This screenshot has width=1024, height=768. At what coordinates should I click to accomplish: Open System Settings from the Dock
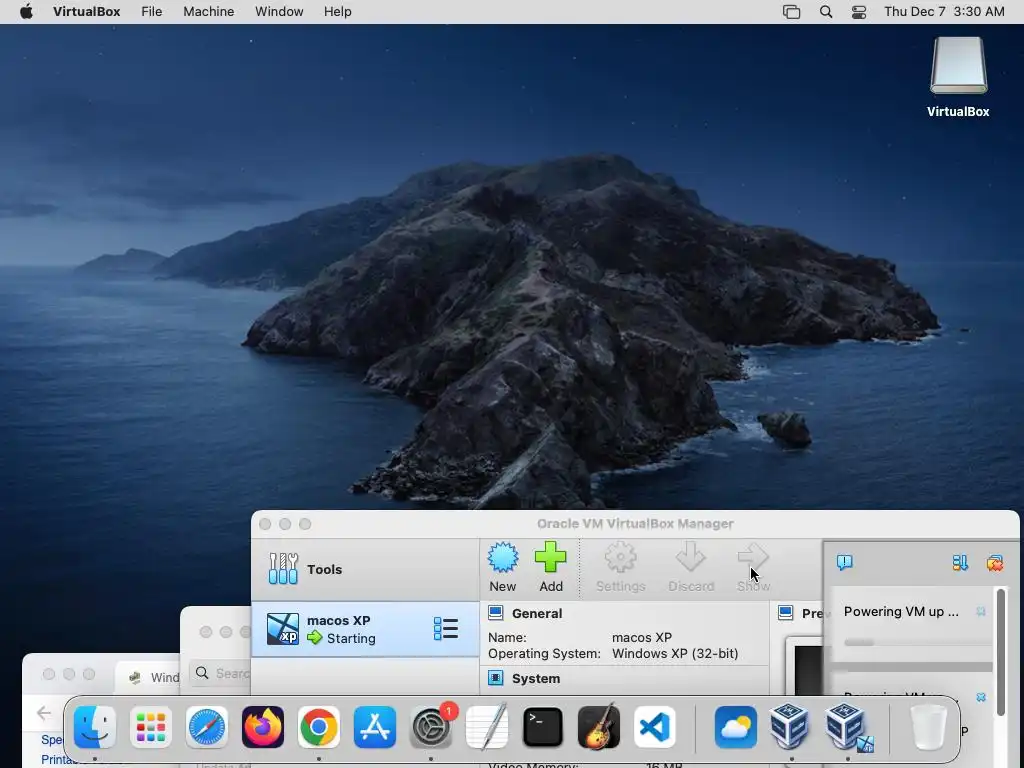[431, 727]
